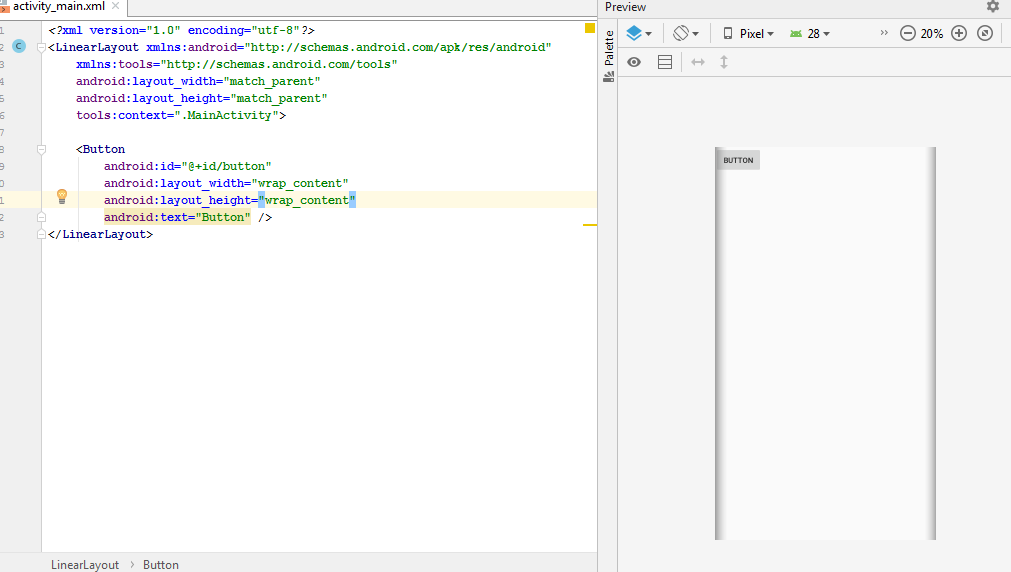1011x572 pixels.
Task: Zoom in the layout preview
Action: (958, 33)
